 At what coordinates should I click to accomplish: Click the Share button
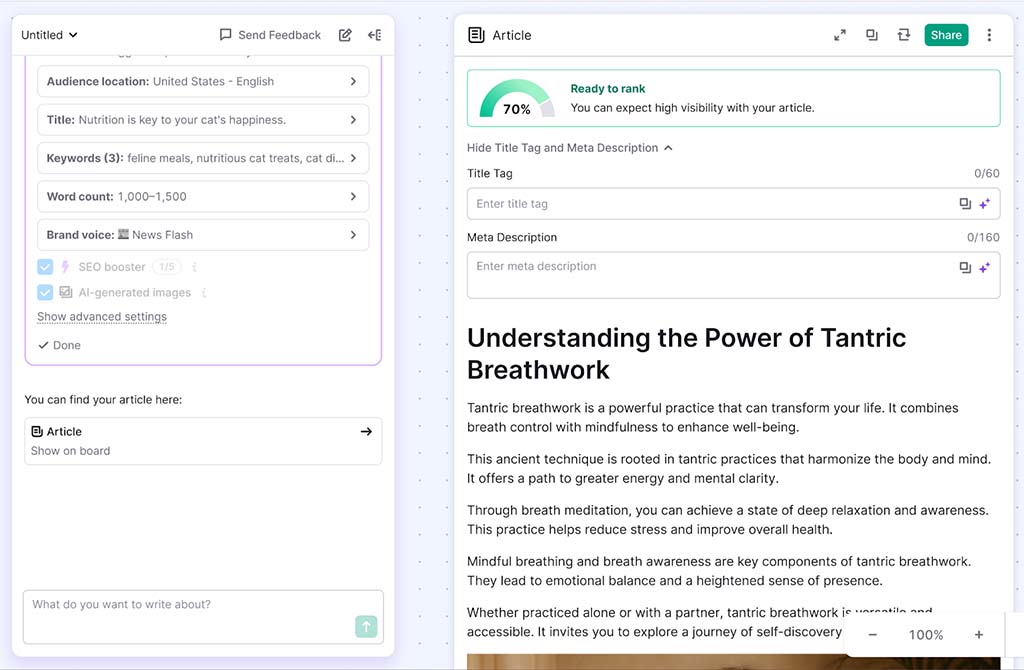click(946, 35)
